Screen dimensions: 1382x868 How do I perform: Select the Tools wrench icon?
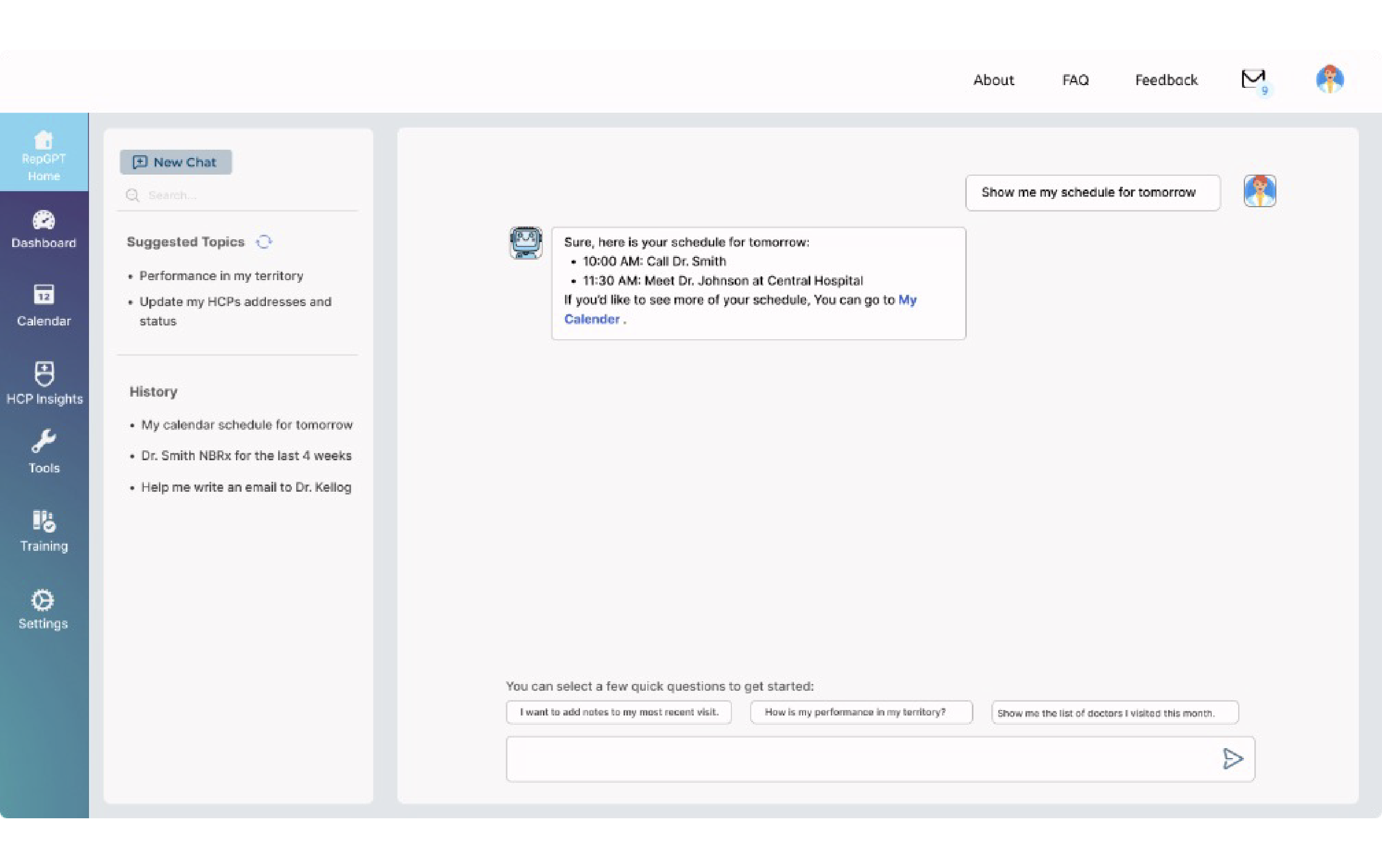coord(44,442)
